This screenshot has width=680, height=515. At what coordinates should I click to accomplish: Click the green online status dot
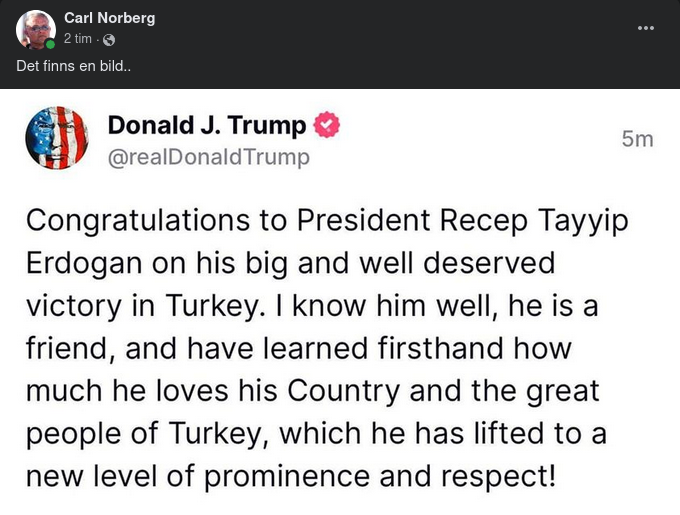pos(50,44)
